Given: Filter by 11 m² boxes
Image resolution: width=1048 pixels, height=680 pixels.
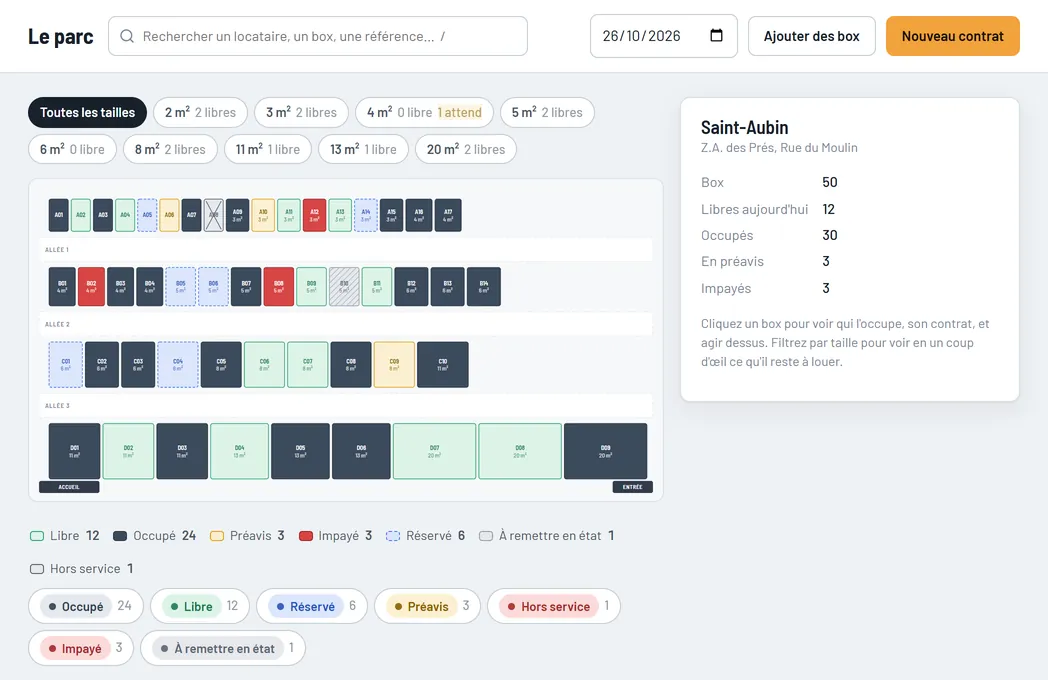Looking at the screenshot, I should (268, 149).
